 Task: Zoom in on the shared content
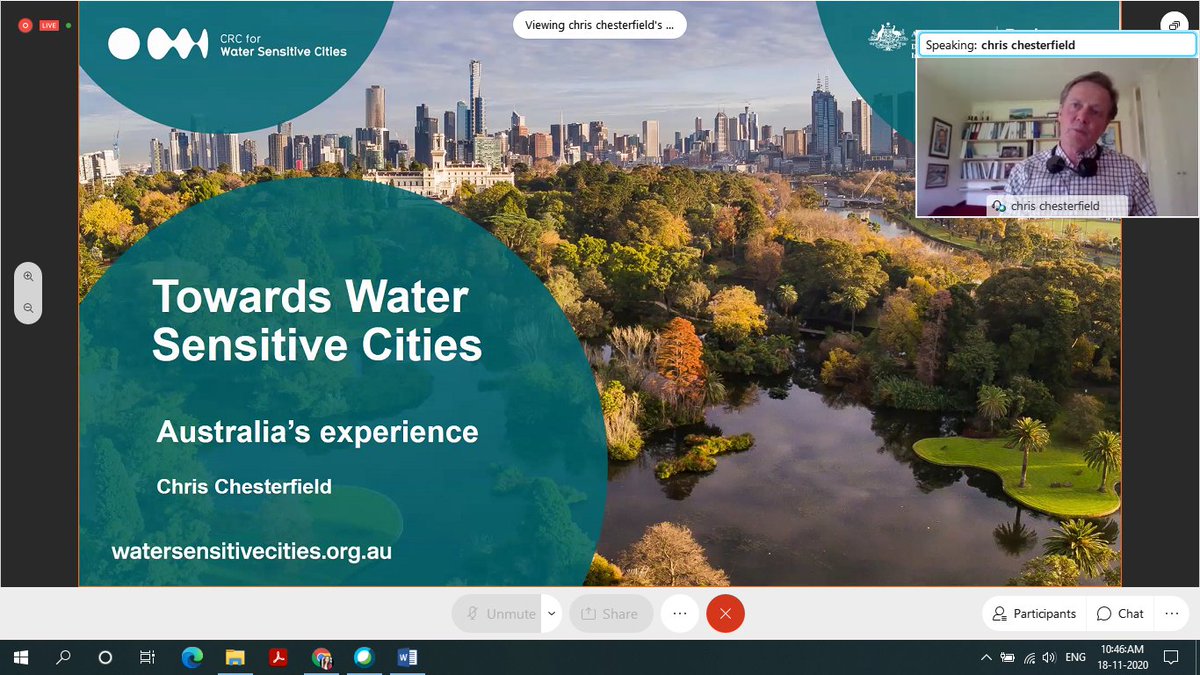click(28, 277)
